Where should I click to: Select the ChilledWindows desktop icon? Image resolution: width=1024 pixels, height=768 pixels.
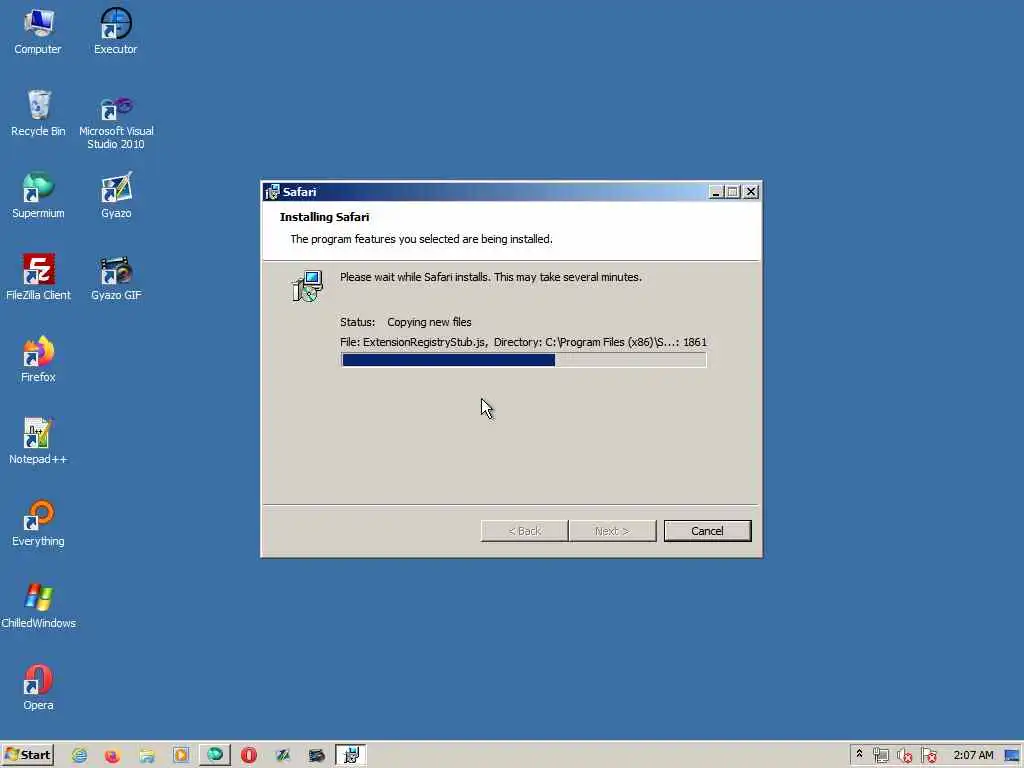tap(38, 605)
